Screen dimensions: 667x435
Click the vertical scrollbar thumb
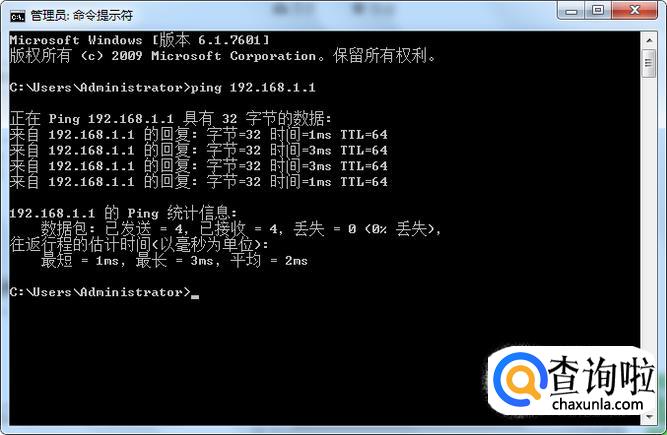(x=649, y=63)
